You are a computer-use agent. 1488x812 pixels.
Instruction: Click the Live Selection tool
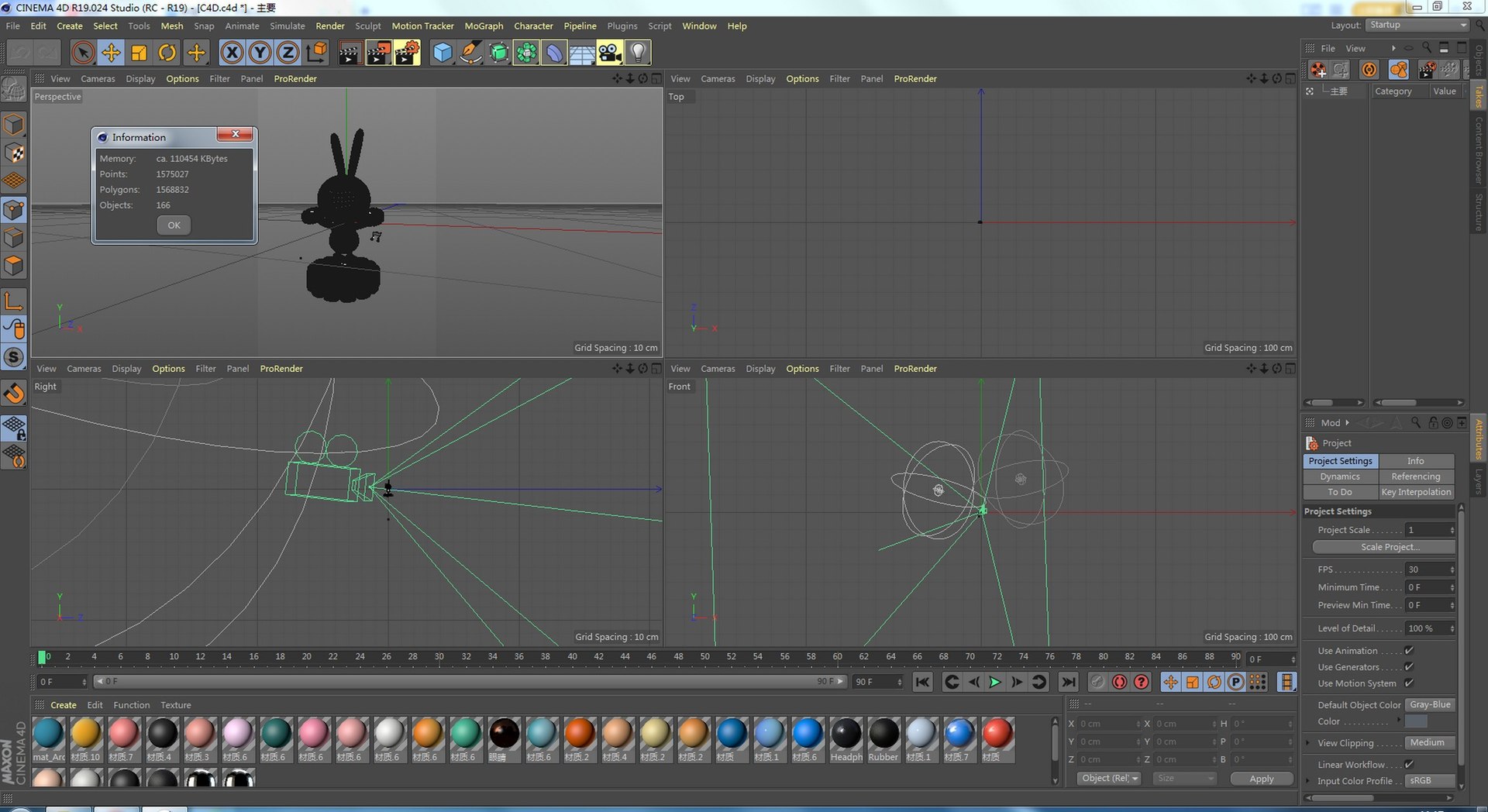point(83,53)
